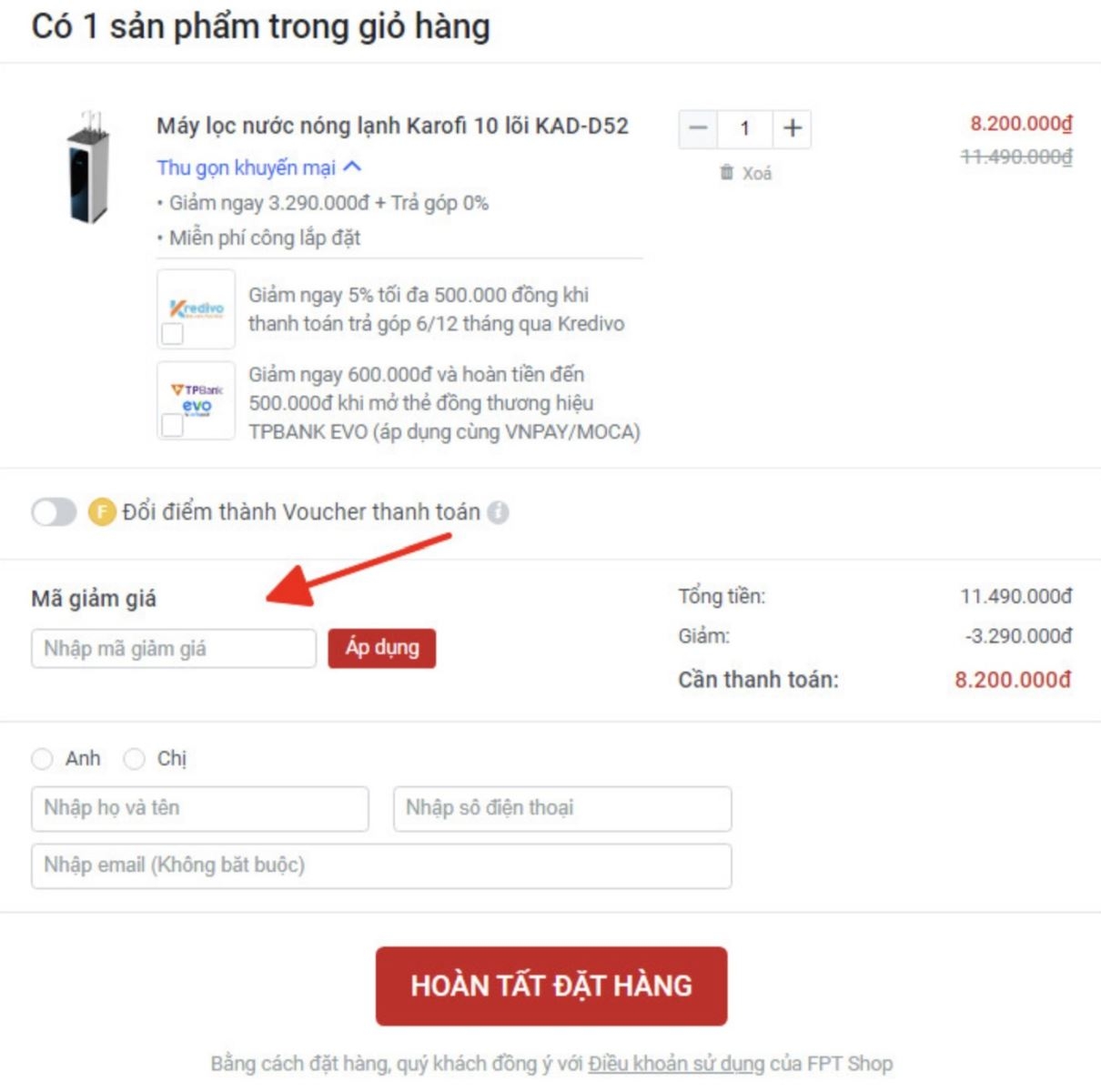Click the HOÀN TẤT ĐẶT HÀNG button
Viewport: 1101px width, 1092px height.
[551, 986]
